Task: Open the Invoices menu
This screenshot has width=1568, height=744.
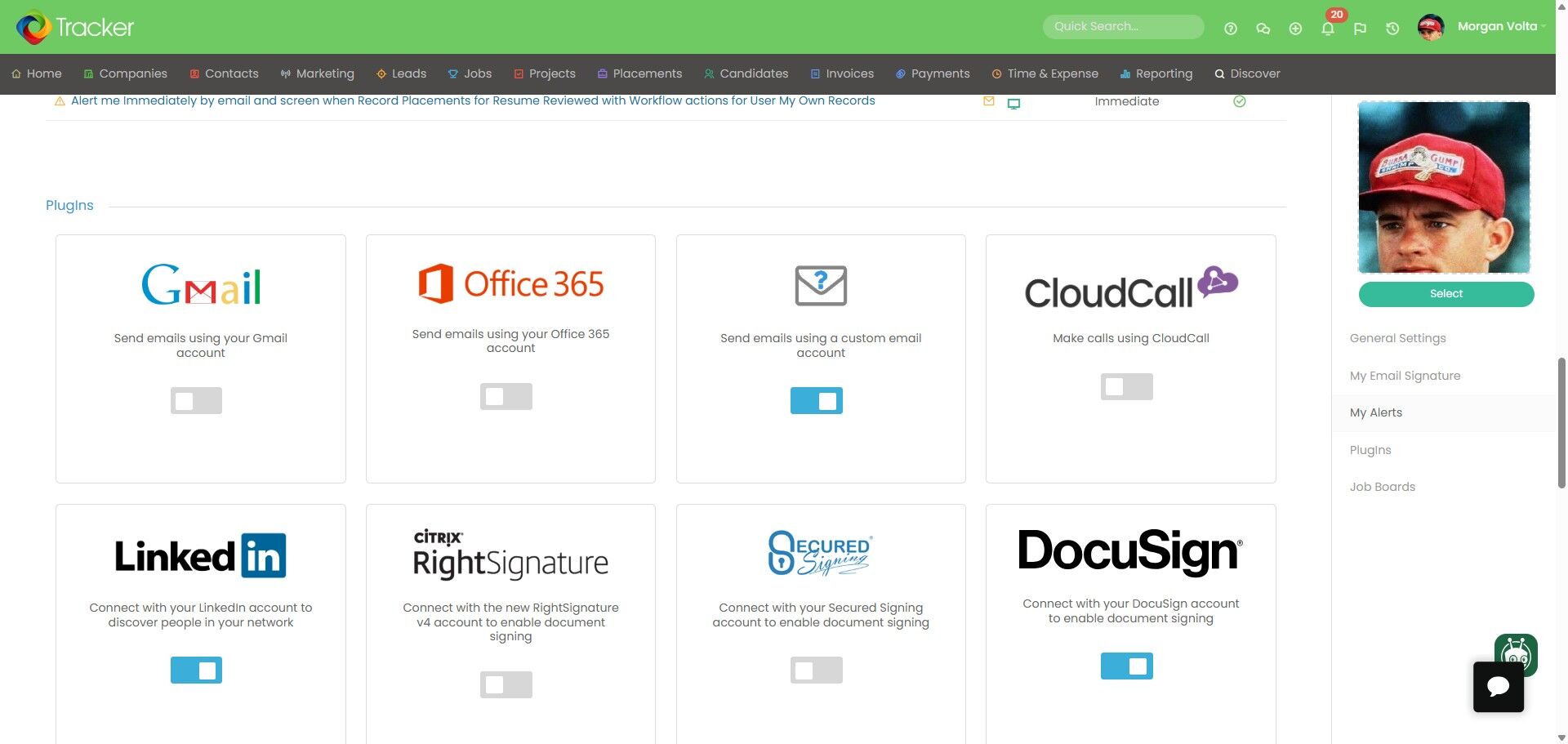Action: (x=842, y=74)
